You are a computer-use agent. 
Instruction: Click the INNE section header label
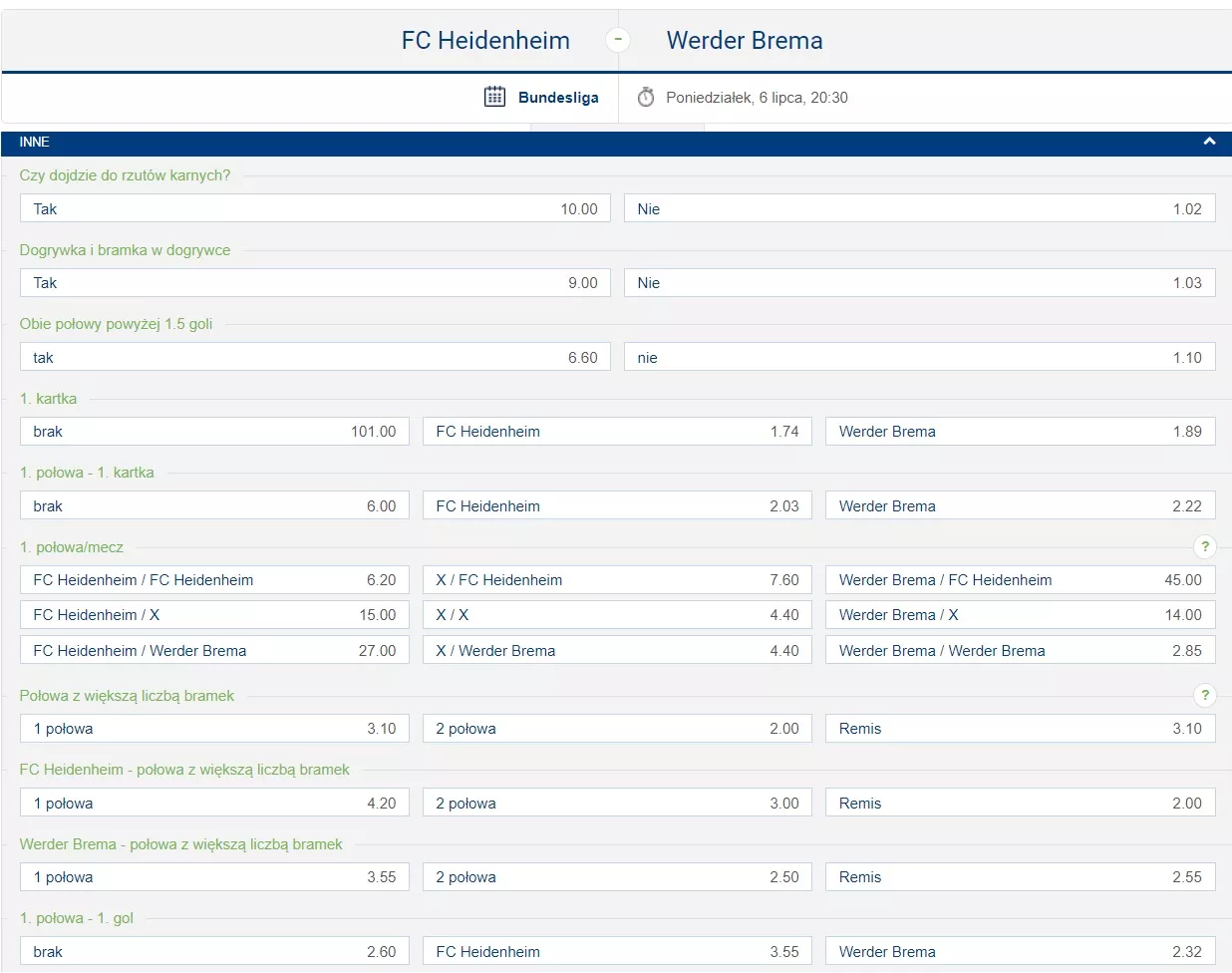[35, 142]
